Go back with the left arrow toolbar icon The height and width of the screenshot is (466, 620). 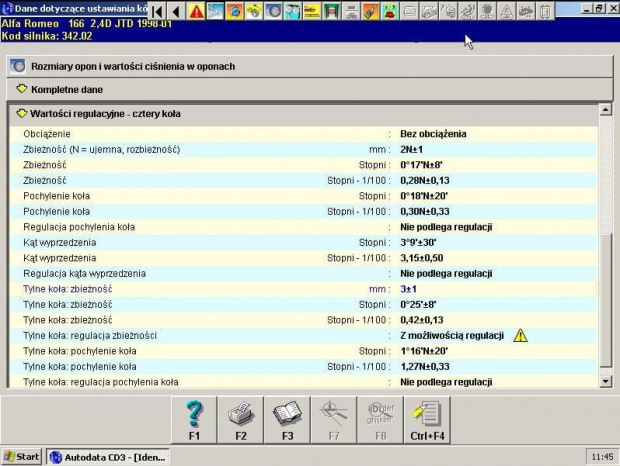[x=177, y=11]
